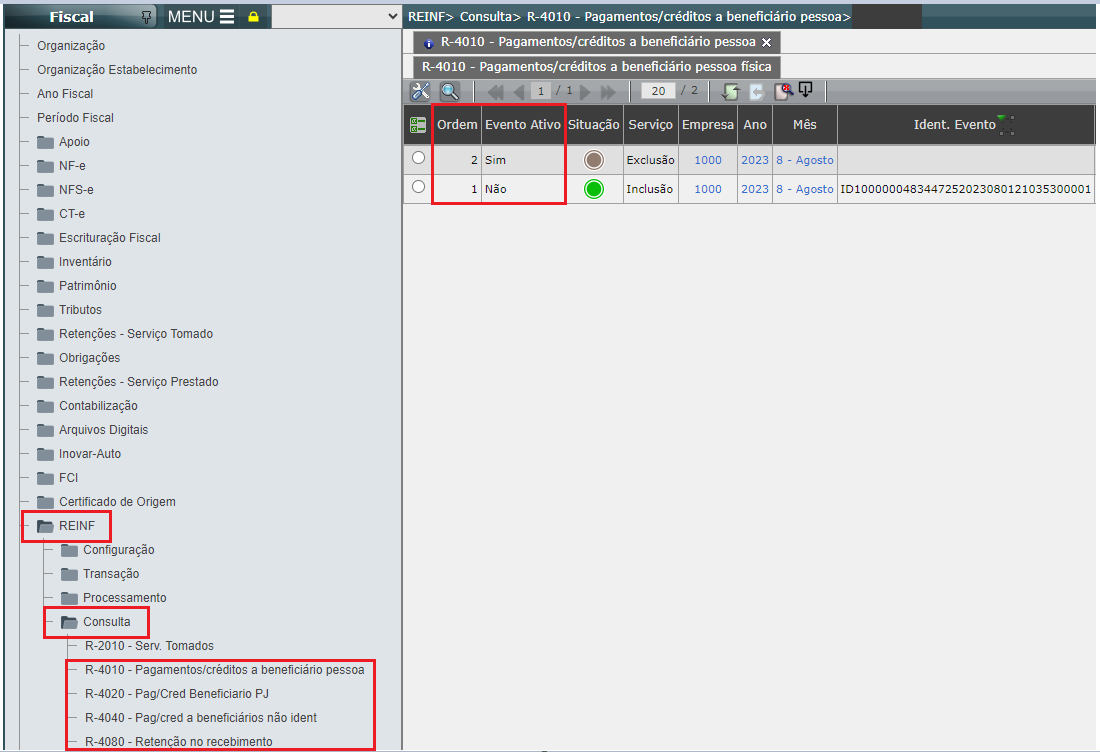The height and width of the screenshot is (752, 1100).
Task: Click the download arrow icon in toolbar
Action: click(x=805, y=90)
